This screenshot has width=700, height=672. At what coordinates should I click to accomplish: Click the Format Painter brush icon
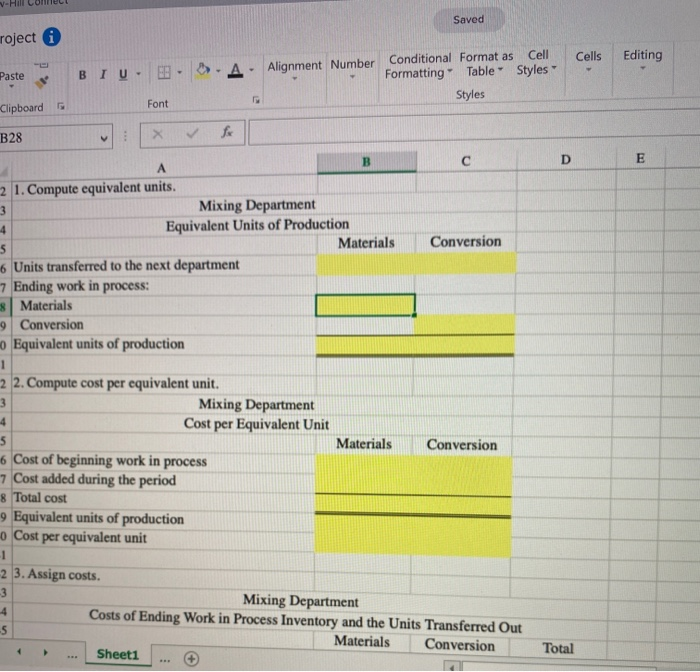point(42,82)
